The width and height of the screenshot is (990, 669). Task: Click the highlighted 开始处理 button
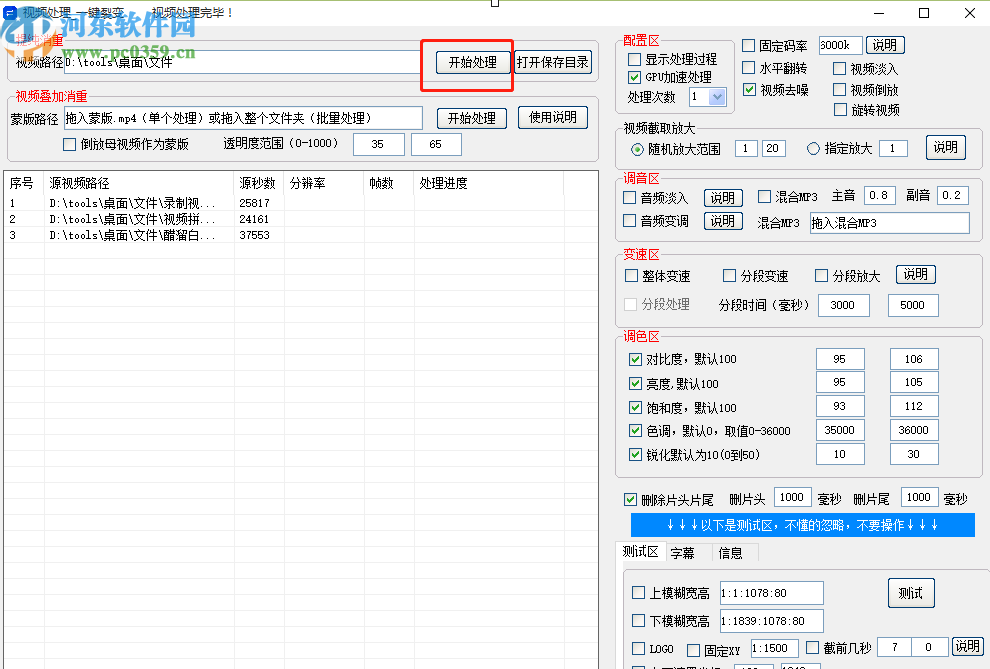(471, 61)
